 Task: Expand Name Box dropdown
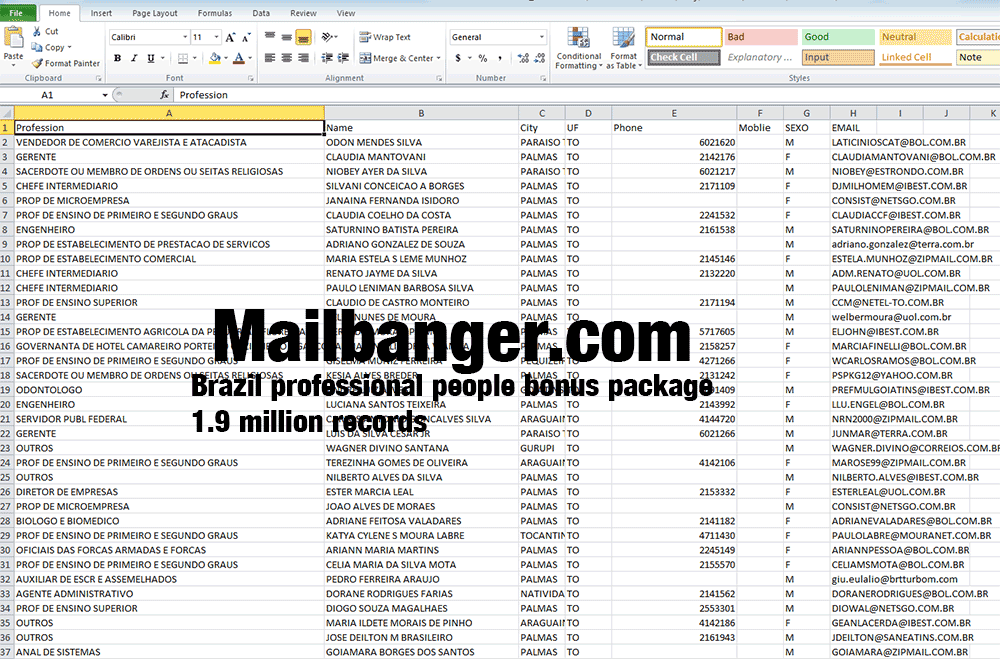pos(105,95)
